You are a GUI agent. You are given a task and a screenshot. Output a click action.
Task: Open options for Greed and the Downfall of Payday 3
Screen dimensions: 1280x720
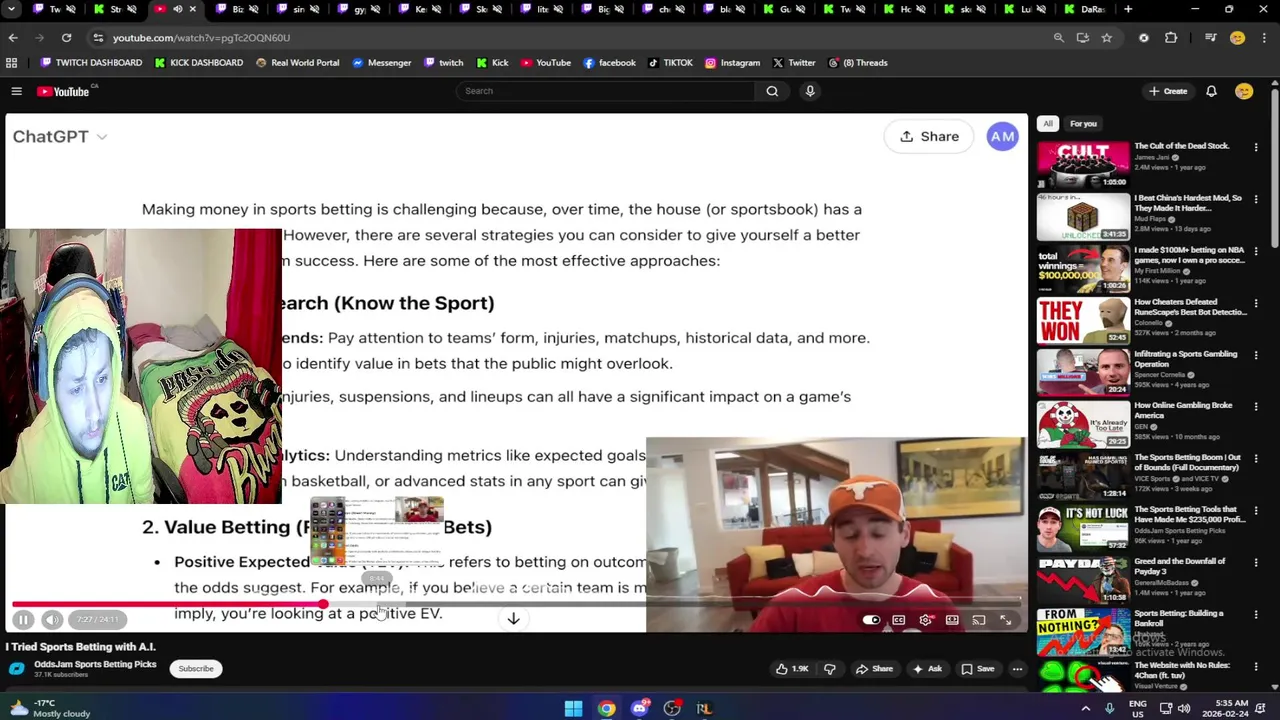[x=1256, y=564]
